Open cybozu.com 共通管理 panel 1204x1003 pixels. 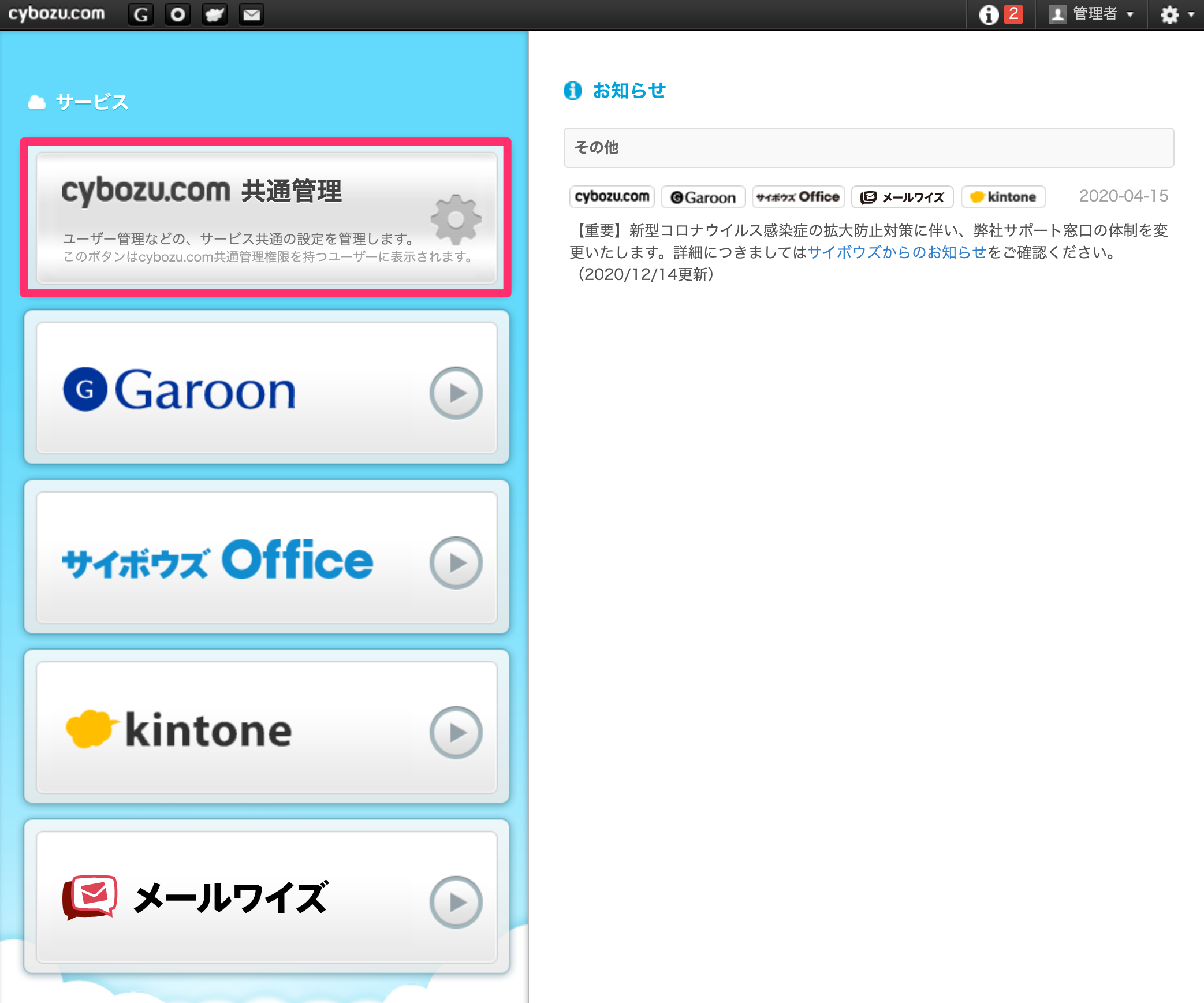(x=266, y=217)
